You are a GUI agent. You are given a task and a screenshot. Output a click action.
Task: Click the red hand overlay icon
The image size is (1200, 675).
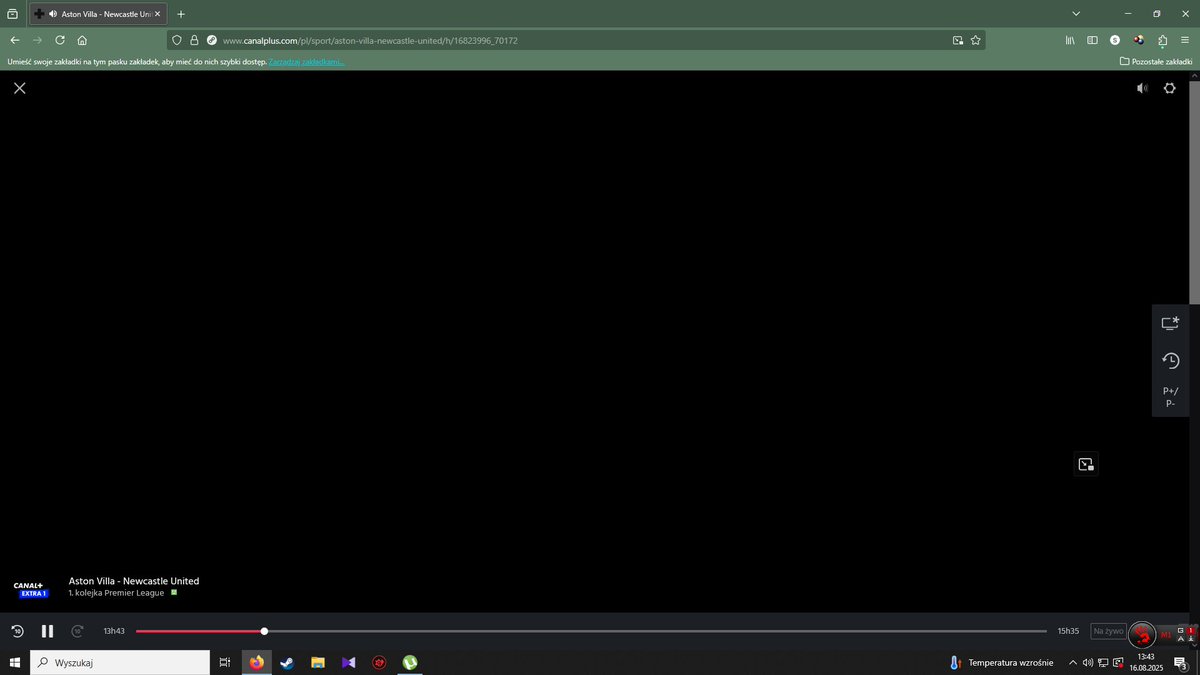1141,634
